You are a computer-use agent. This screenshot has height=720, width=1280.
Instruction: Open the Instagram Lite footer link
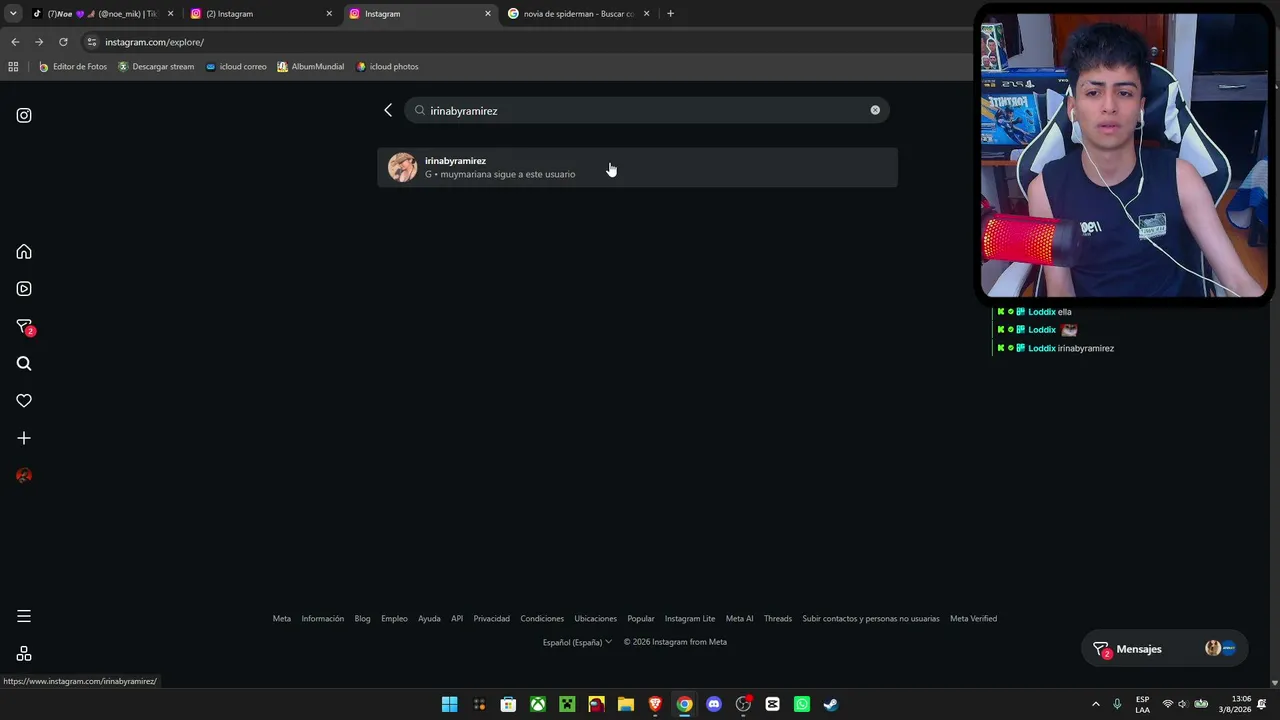point(690,618)
